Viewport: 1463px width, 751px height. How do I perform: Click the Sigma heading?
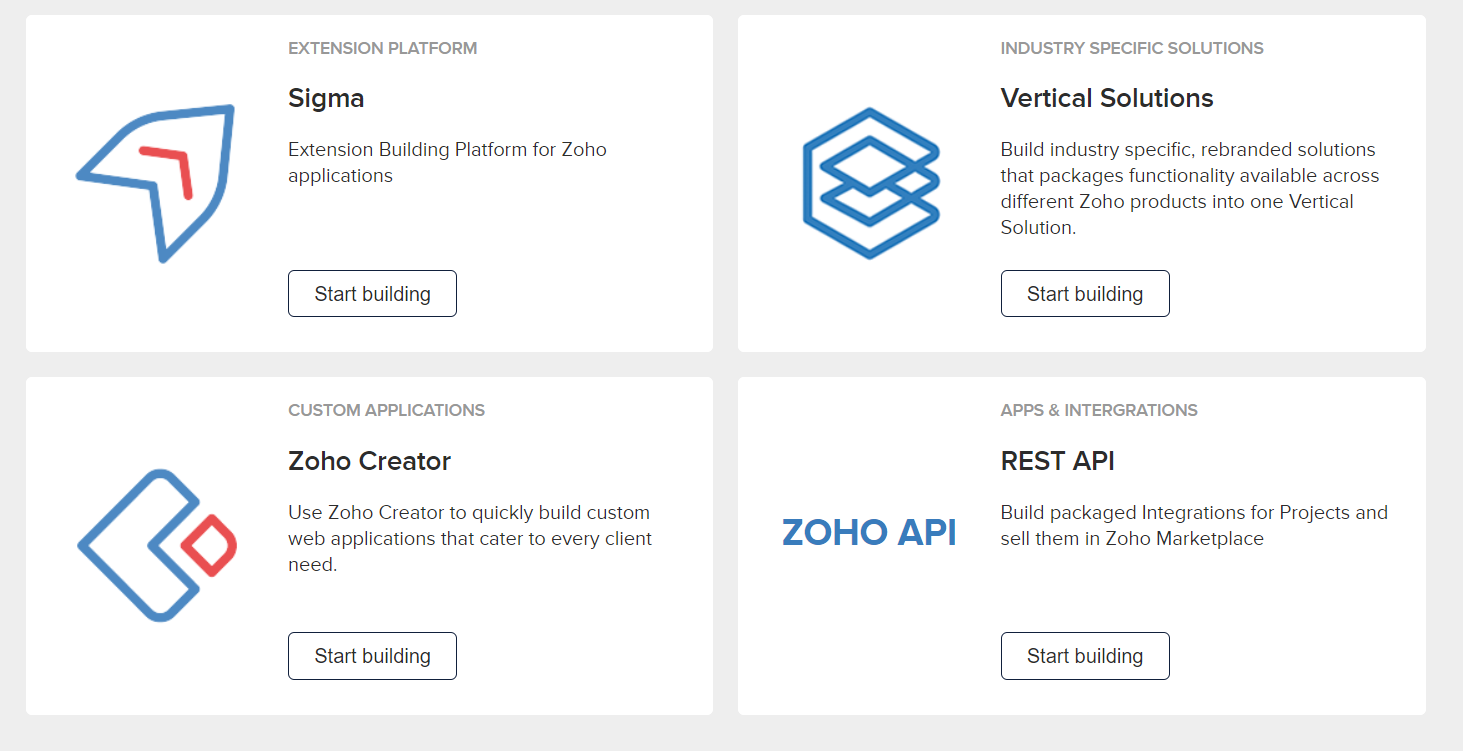(x=326, y=98)
